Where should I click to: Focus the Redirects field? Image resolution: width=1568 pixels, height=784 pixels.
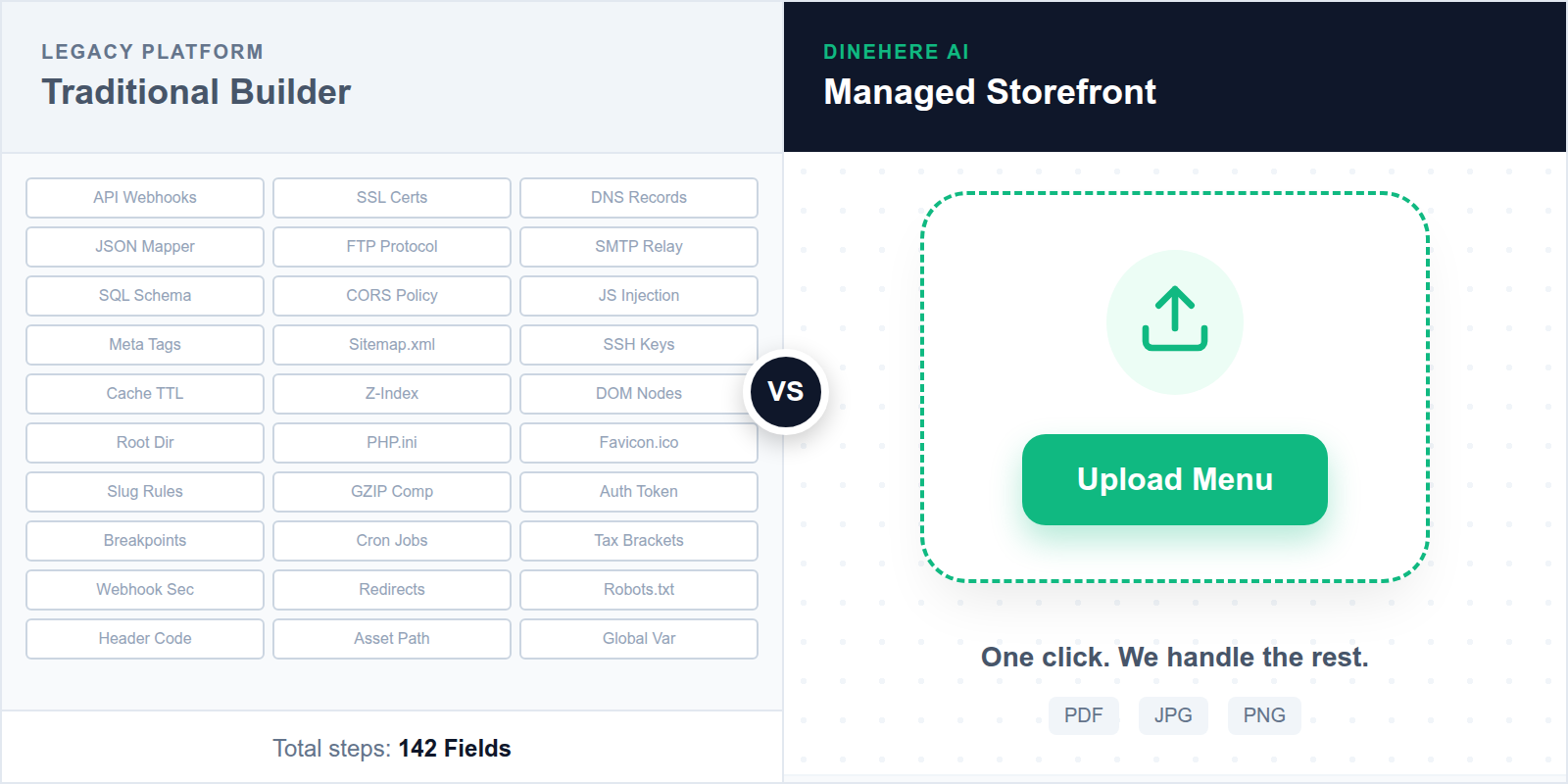click(x=392, y=590)
